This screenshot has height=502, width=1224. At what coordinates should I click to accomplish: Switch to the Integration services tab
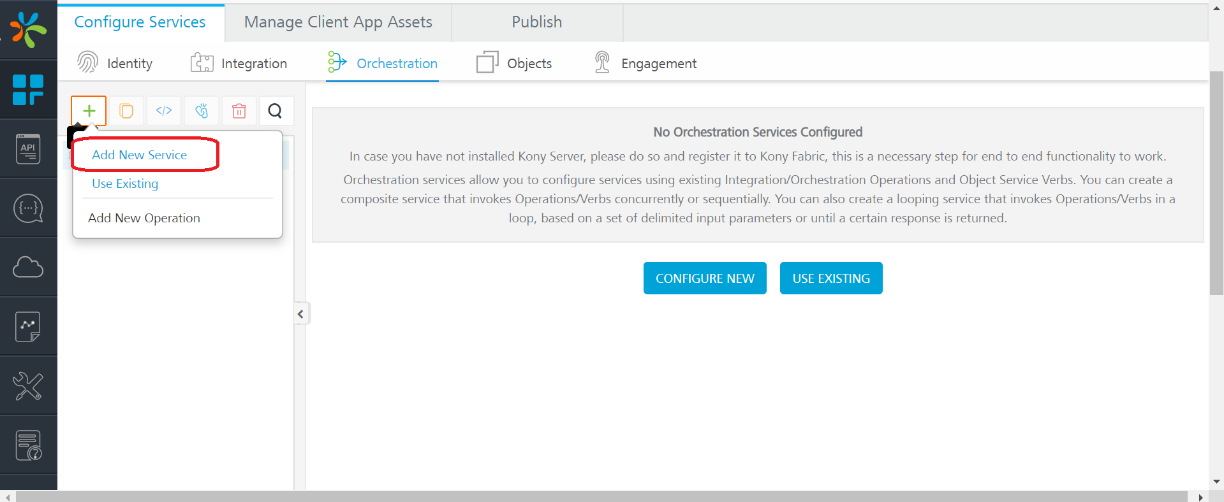coord(239,63)
